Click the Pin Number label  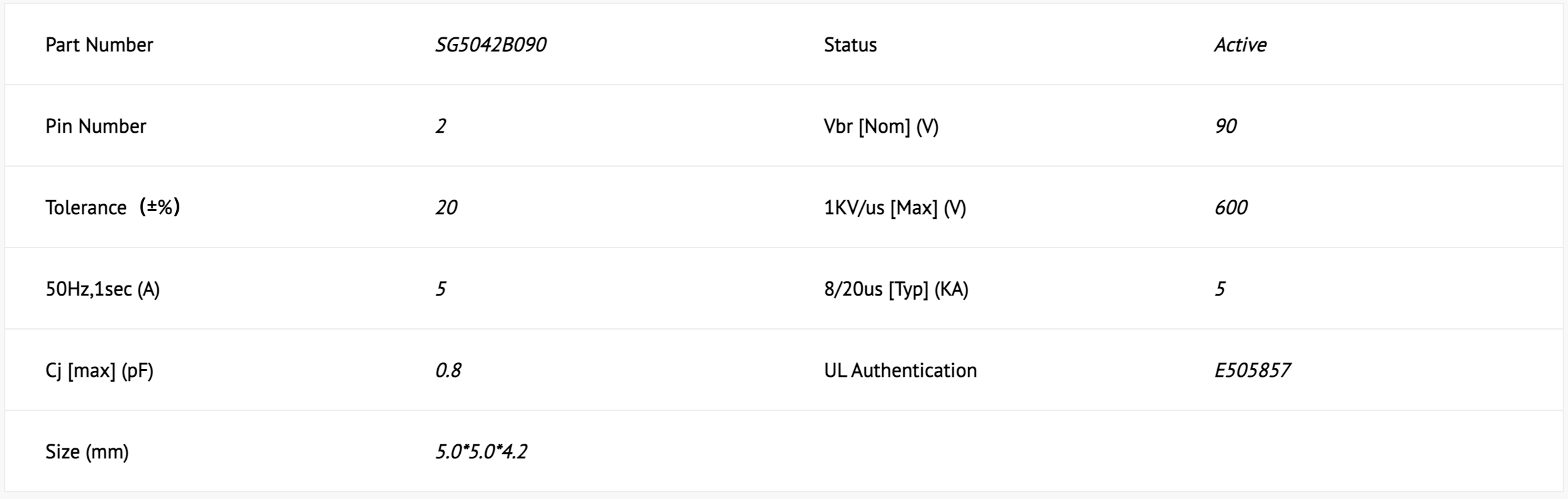coord(96,126)
